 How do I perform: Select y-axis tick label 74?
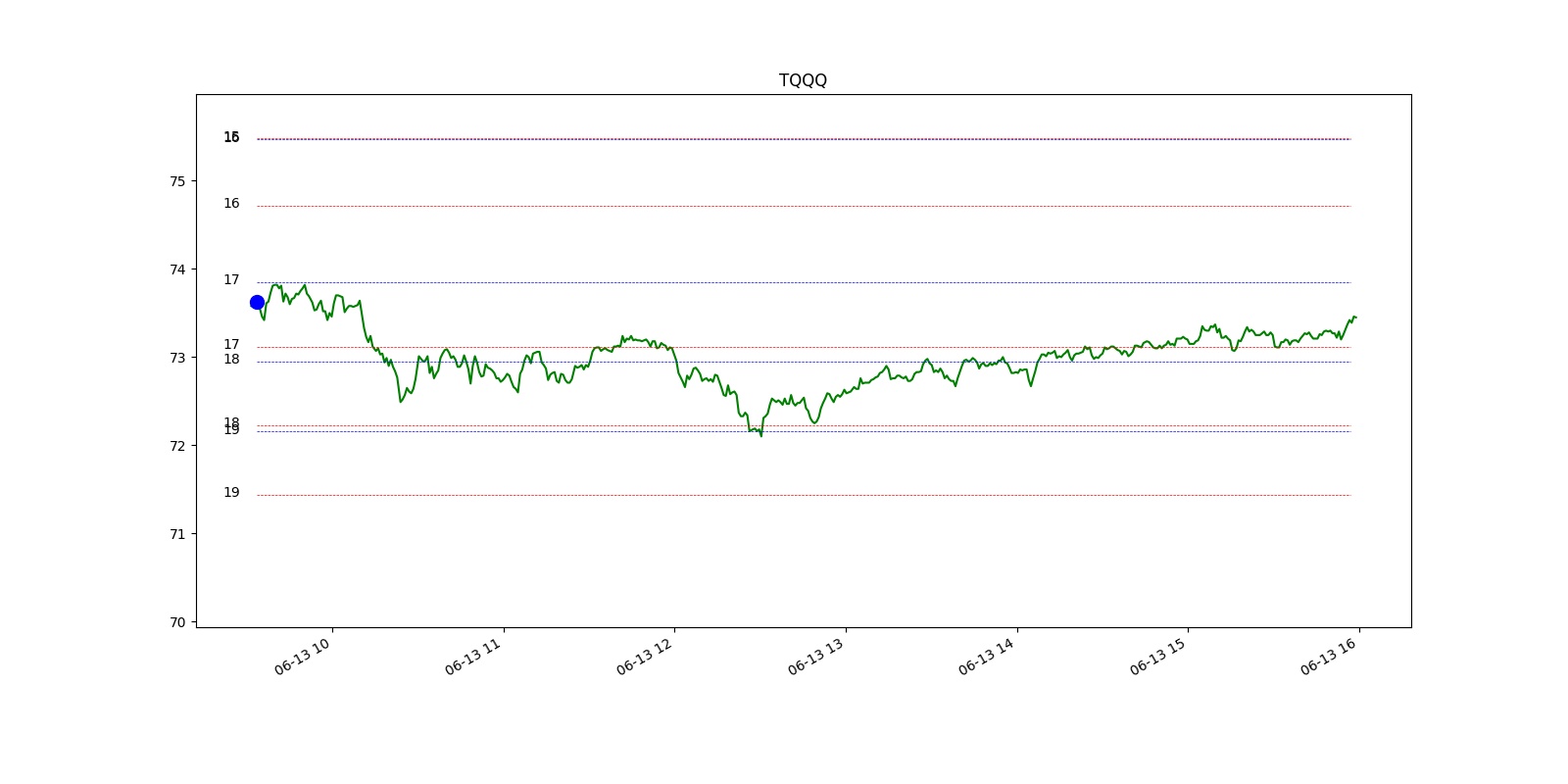point(177,269)
